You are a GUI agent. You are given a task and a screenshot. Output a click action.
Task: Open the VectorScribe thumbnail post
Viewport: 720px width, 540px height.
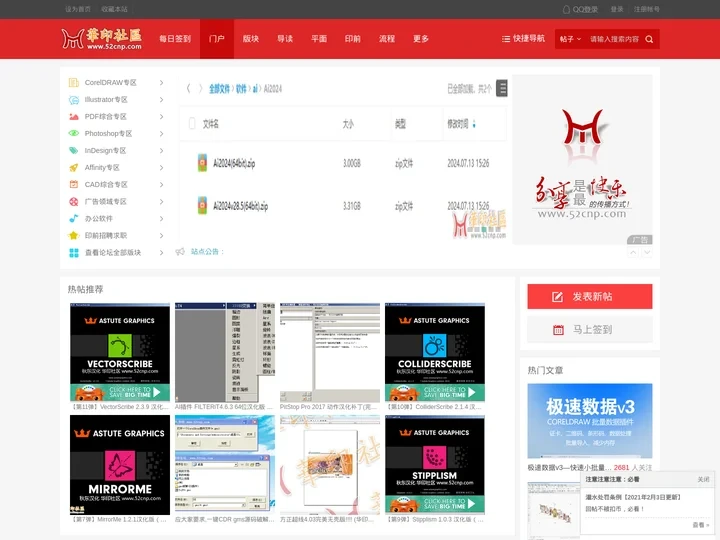click(x=120, y=352)
